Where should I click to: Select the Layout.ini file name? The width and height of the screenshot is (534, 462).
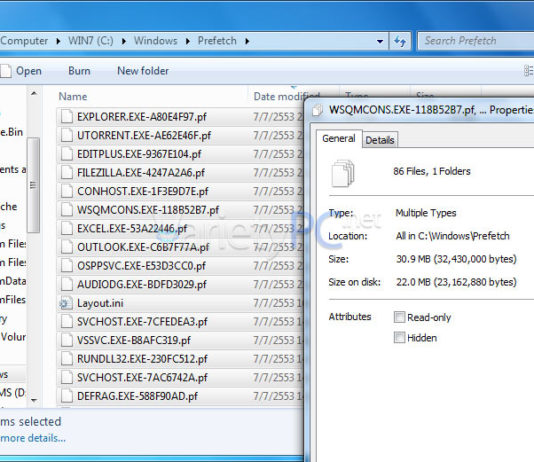[100, 303]
